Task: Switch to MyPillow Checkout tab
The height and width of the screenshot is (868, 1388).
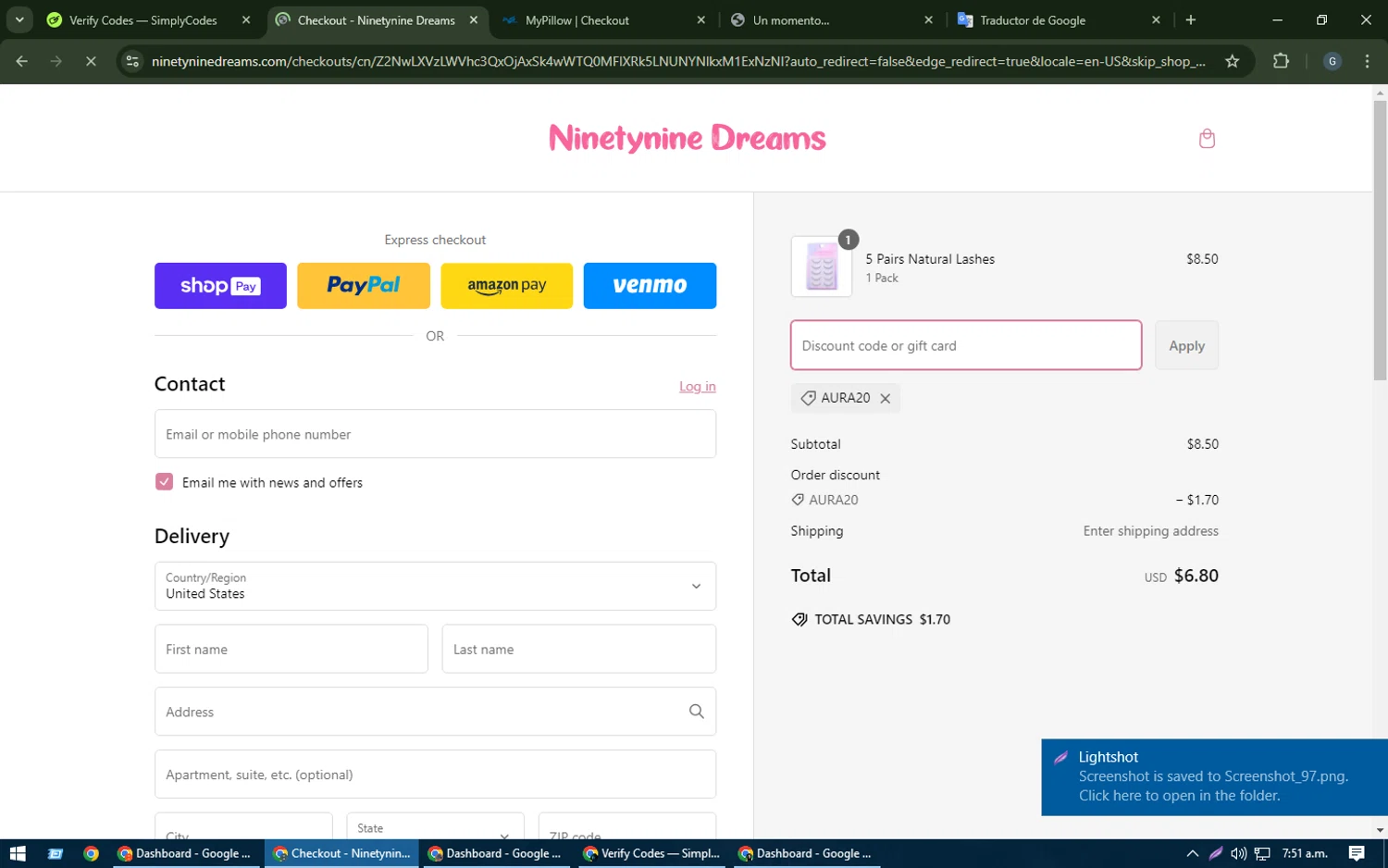Action: 577,19
